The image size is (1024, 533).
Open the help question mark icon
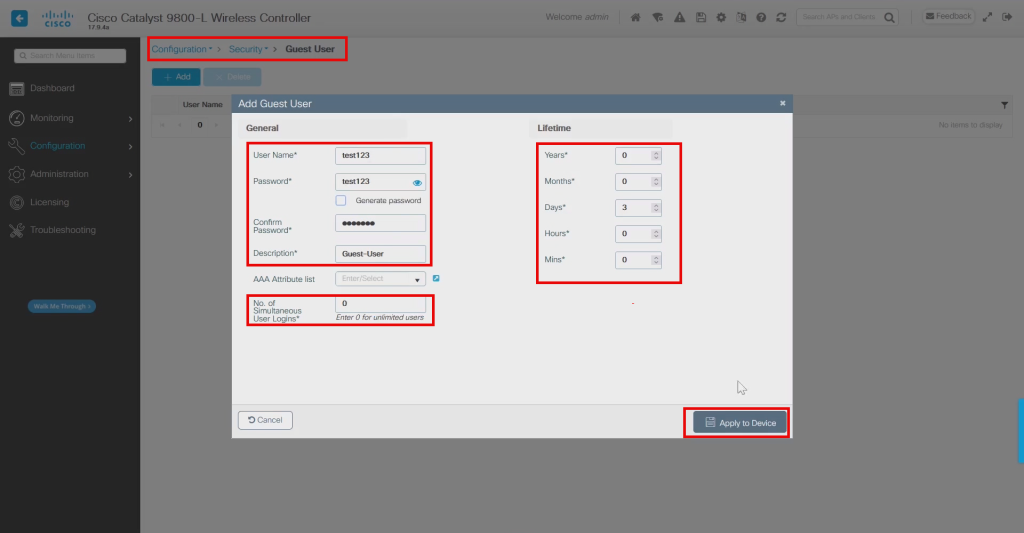(x=761, y=18)
